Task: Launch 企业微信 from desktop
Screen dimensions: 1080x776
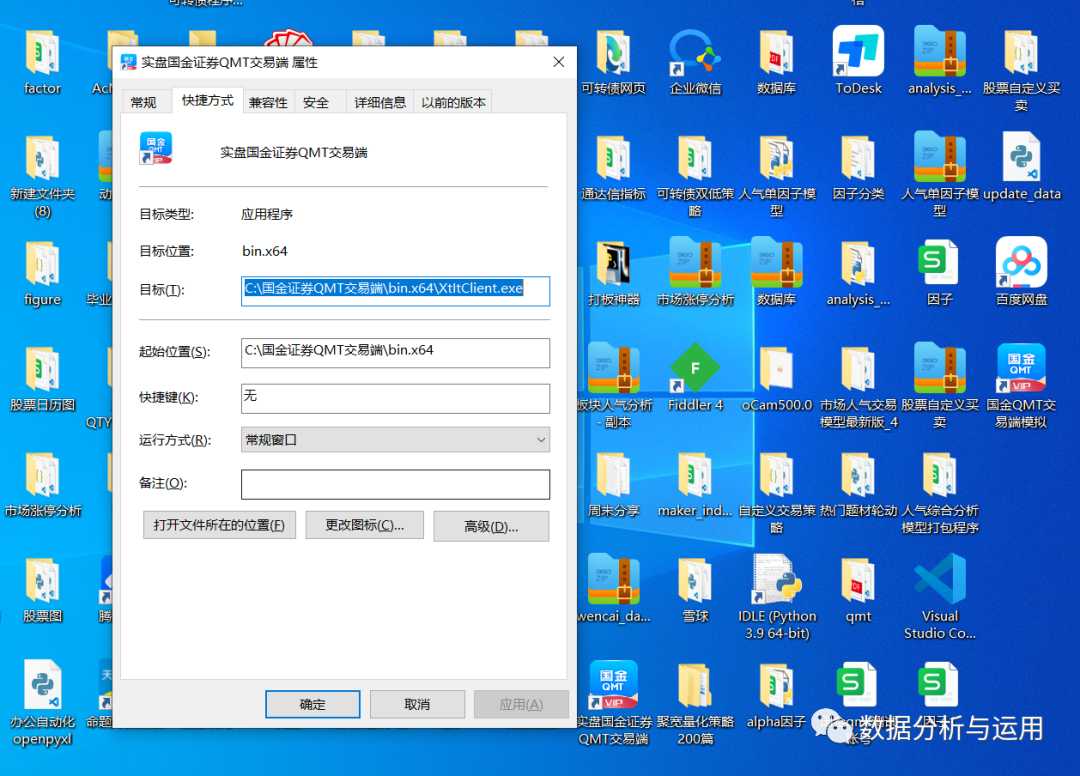Action: point(695,62)
